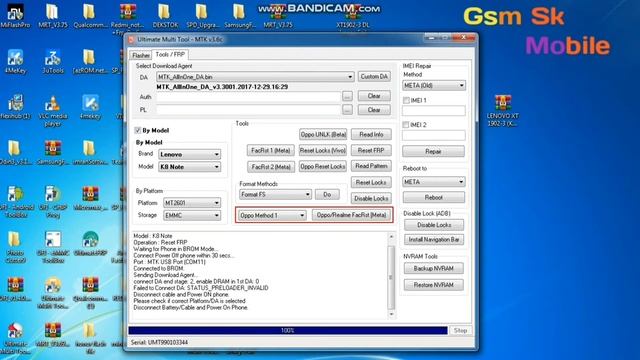Image resolution: width=640 pixels, height=360 pixels.
Task: Enable the IMEI 1 checkbox
Action: pyautogui.click(x=406, y=100)
